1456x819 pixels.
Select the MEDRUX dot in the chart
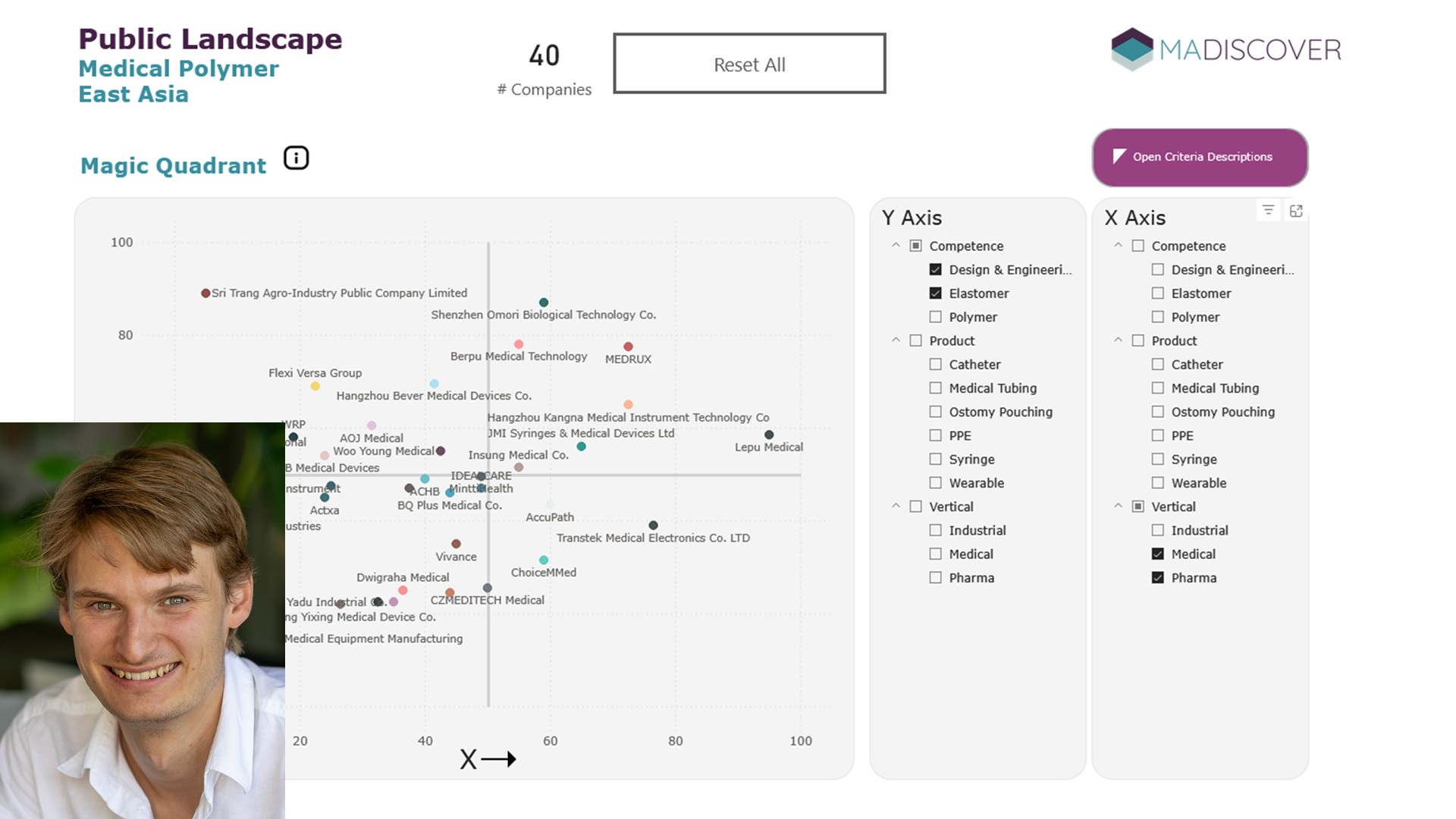tap(628, 347)
